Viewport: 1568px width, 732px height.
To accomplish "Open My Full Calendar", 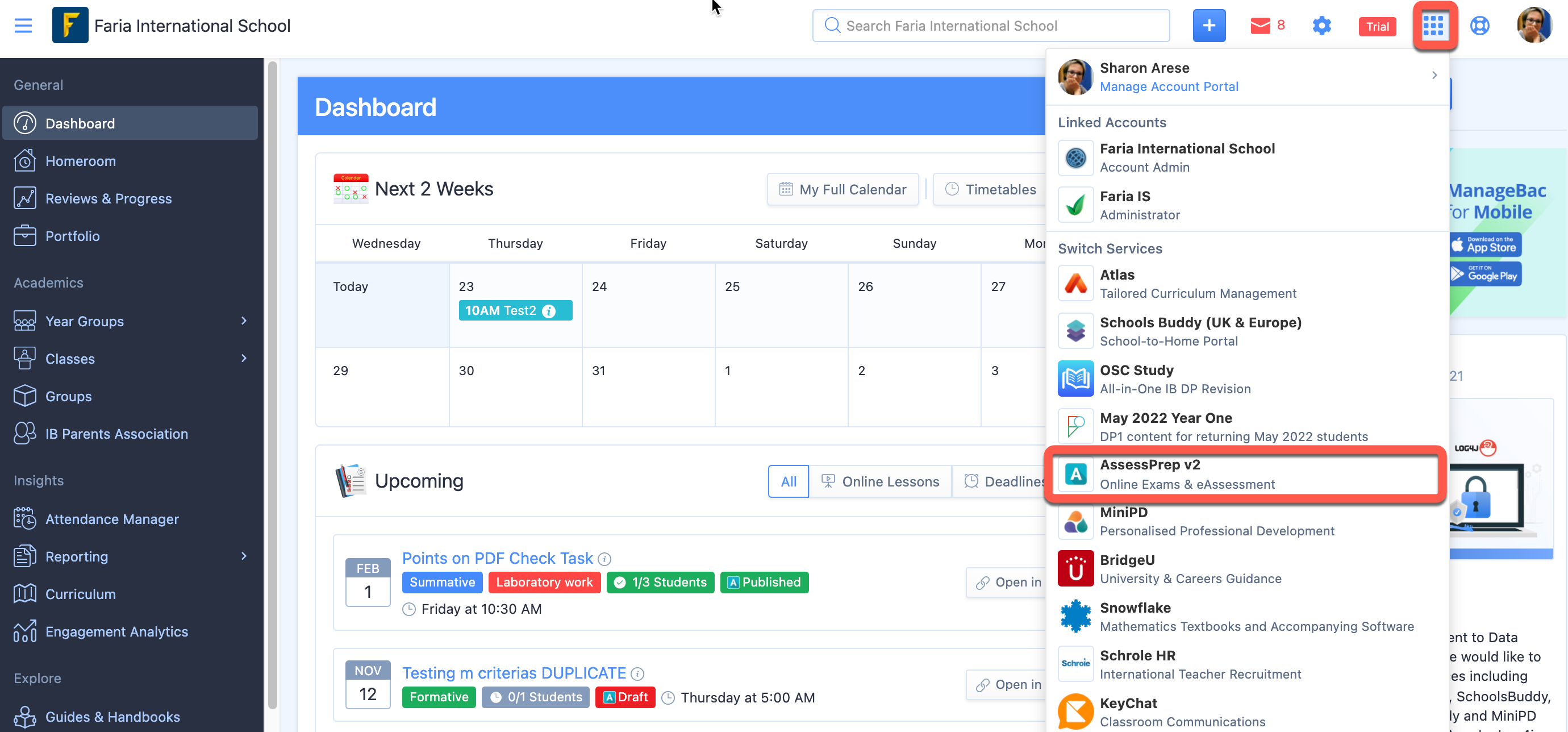I will 843,189.
